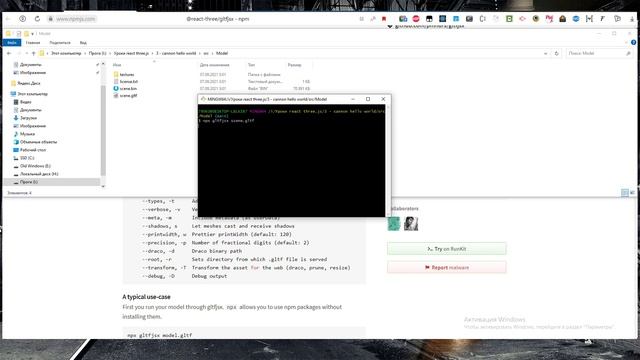This screenshot has width=640, height=360.
Task: Open the Home (Главная) ribbon tab
Action: 33,42
